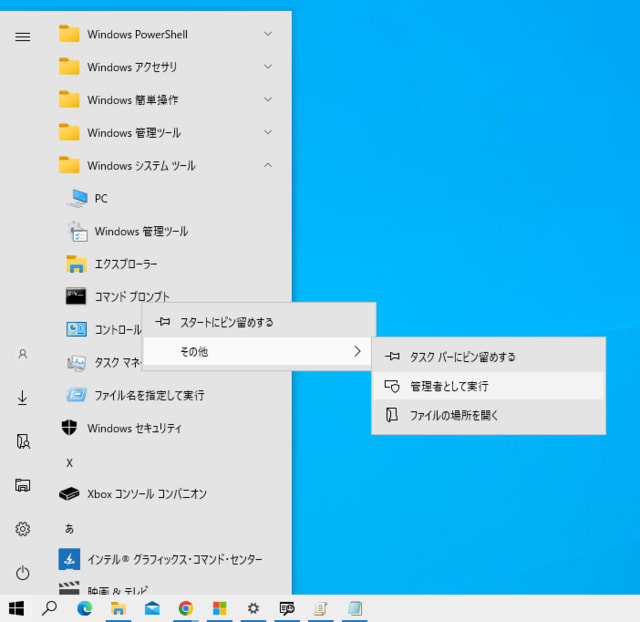Click the Windows Start button
This screenshot has width=640, height=622.
click(16, 607)
